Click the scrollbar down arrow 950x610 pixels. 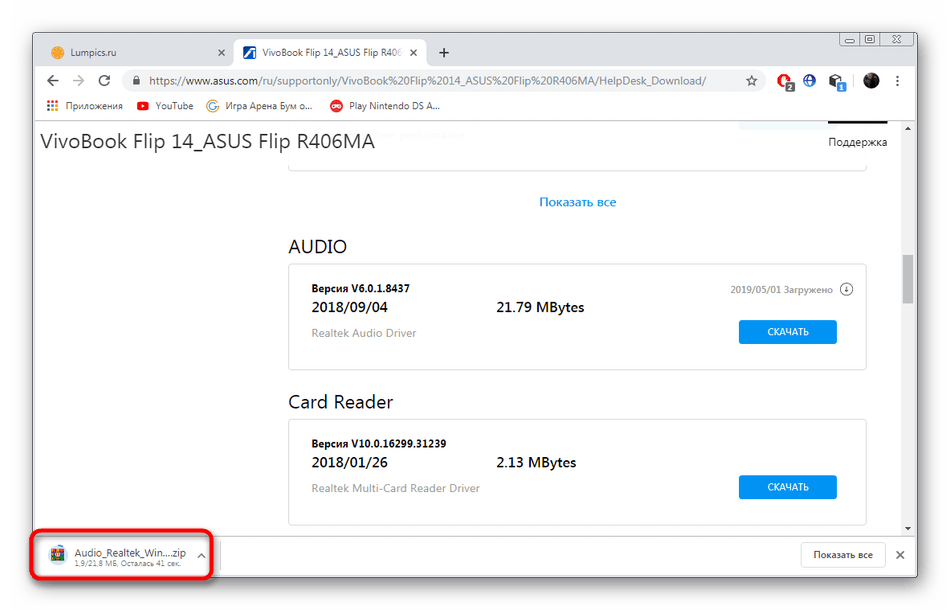coord(908,528)
